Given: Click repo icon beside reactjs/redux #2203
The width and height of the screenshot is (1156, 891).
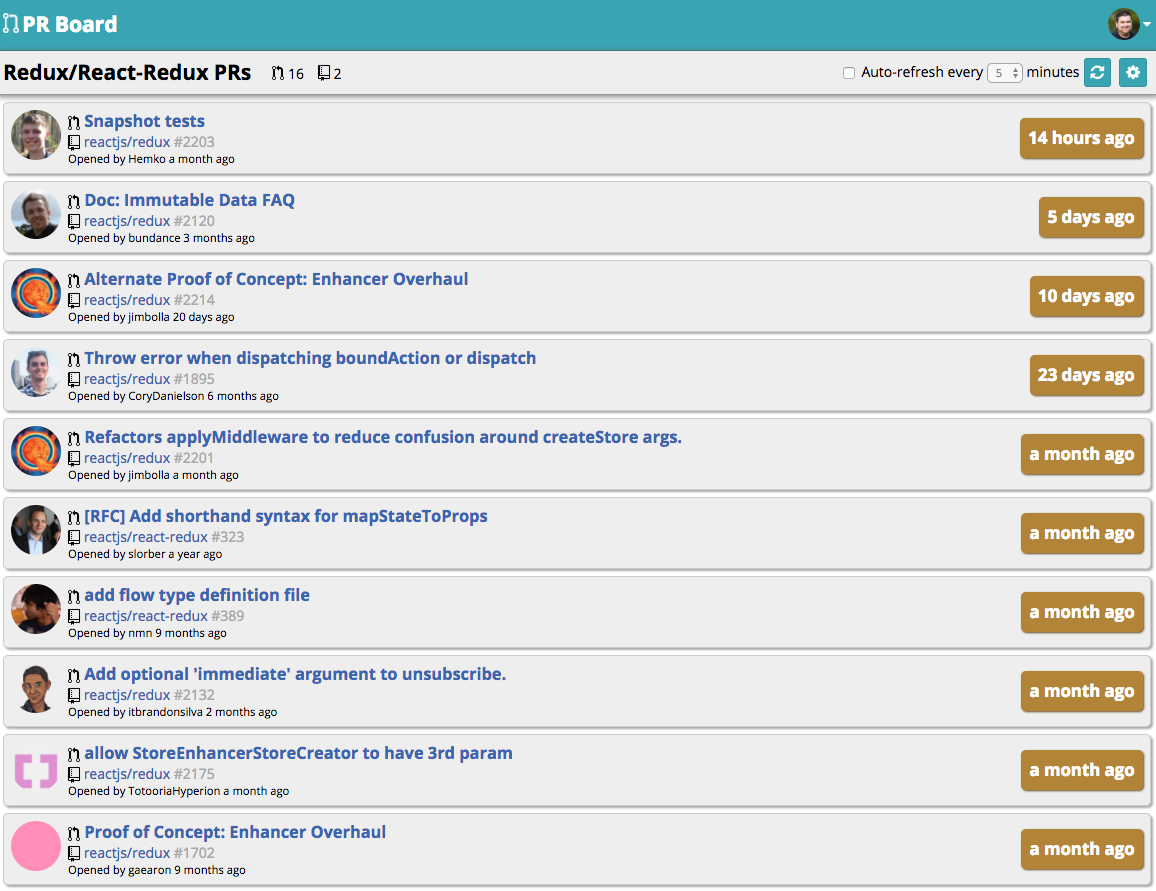Looking at the screenshot, I should pos(74,142).
